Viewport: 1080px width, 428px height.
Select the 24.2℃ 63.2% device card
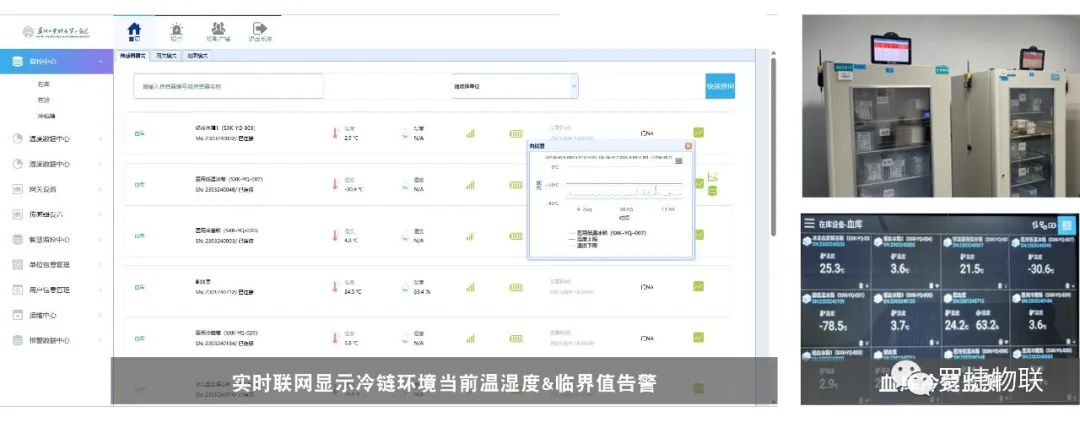(x=975, y=318)
